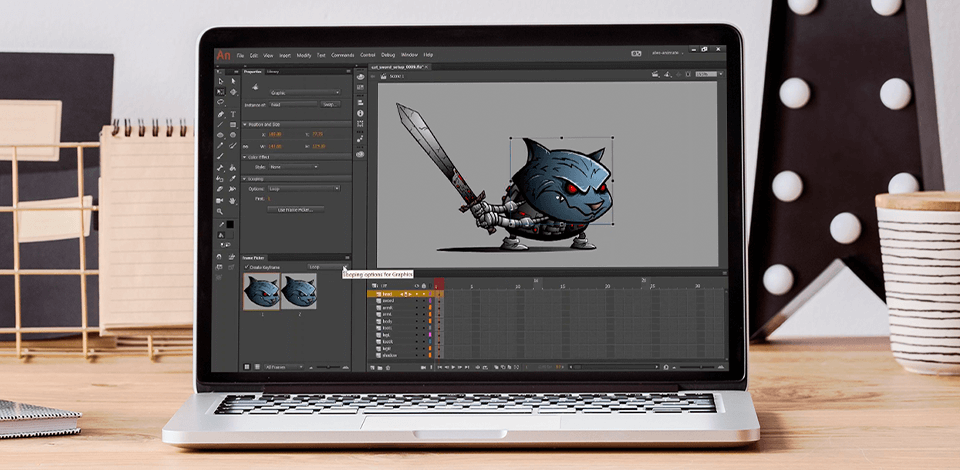Select the Ink Bottle tool
Image resolution: width=960 pixels, height=470 pixels.
pyautogui.click(x=220, y=179)
